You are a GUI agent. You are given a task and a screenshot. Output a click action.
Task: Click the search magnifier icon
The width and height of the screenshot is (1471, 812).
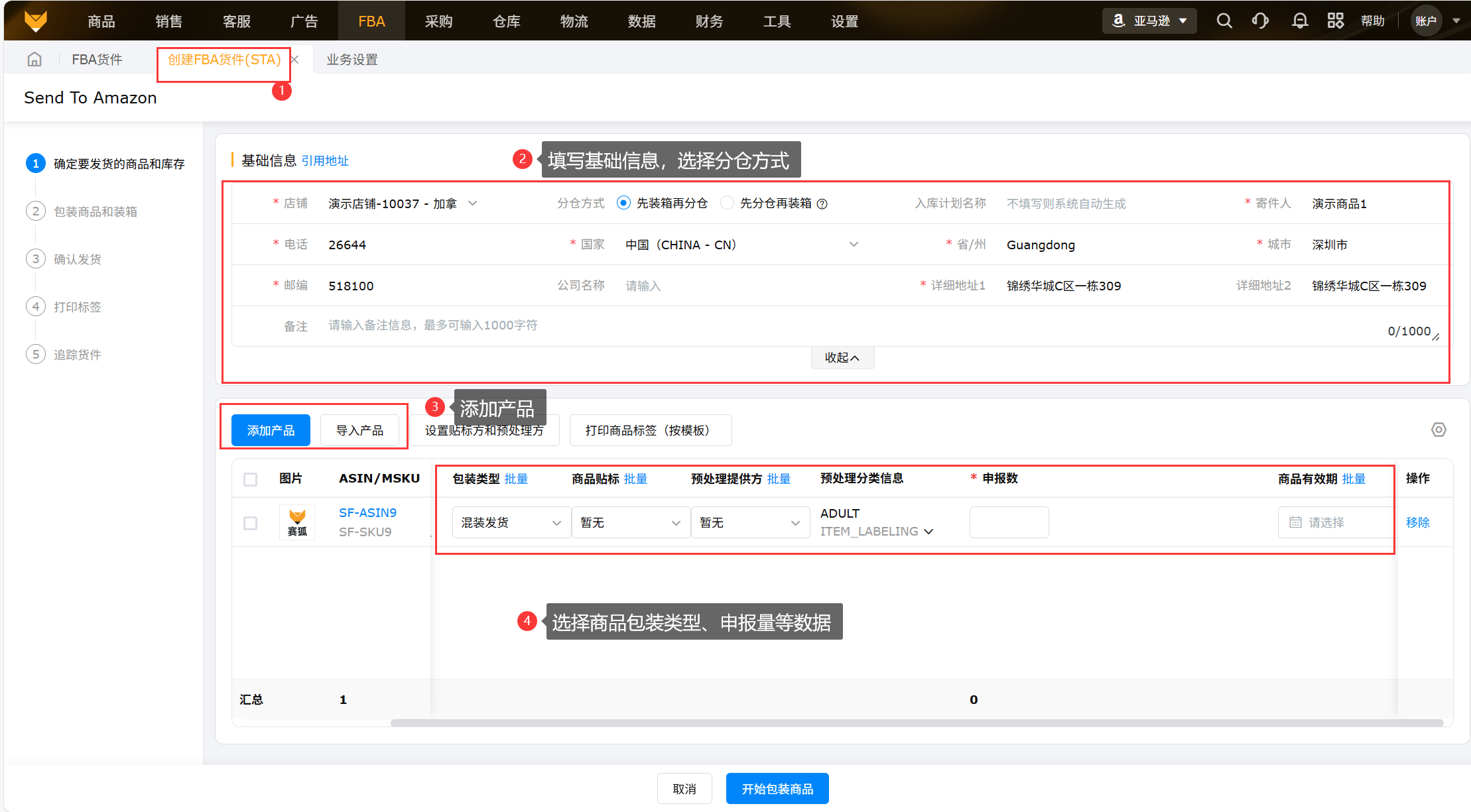click(1224, 21)
